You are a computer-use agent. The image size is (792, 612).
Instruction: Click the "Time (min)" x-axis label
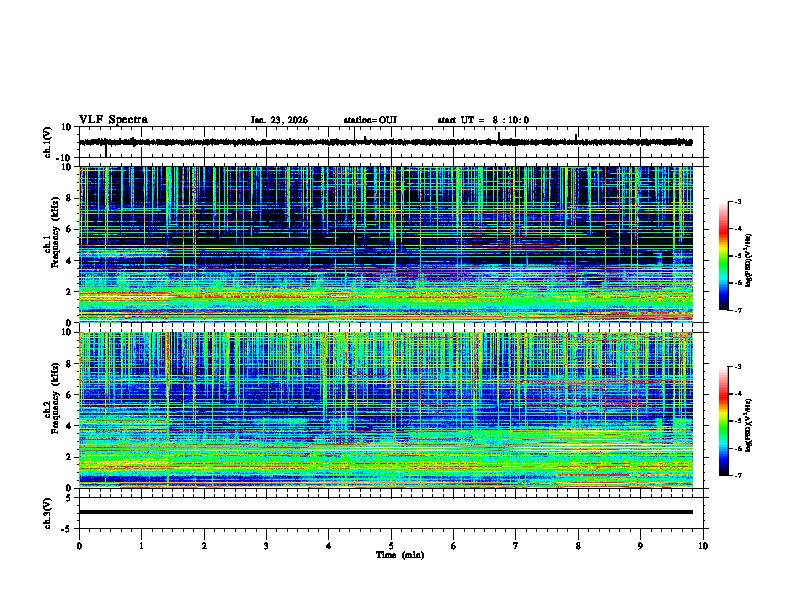tap(400, 555)
